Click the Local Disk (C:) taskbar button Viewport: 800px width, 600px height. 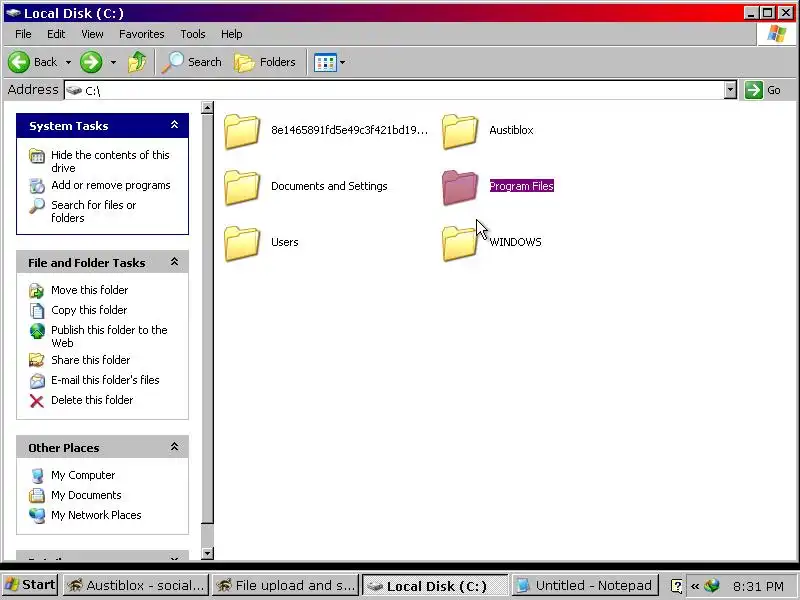(x=435, y=586)
